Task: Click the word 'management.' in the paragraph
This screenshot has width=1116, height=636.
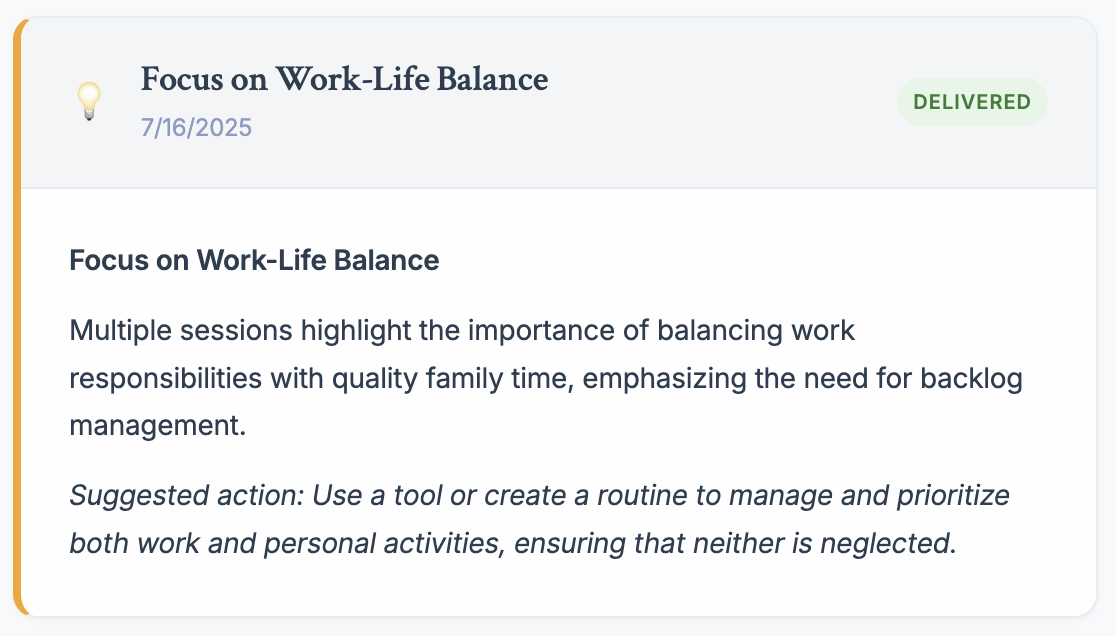Action: click(x=157, y=425)
